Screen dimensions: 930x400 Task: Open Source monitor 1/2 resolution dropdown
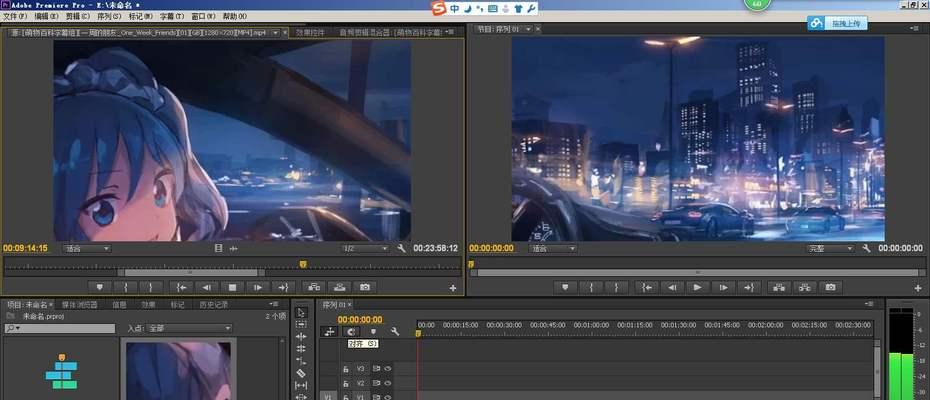click(x=365, y=249)
